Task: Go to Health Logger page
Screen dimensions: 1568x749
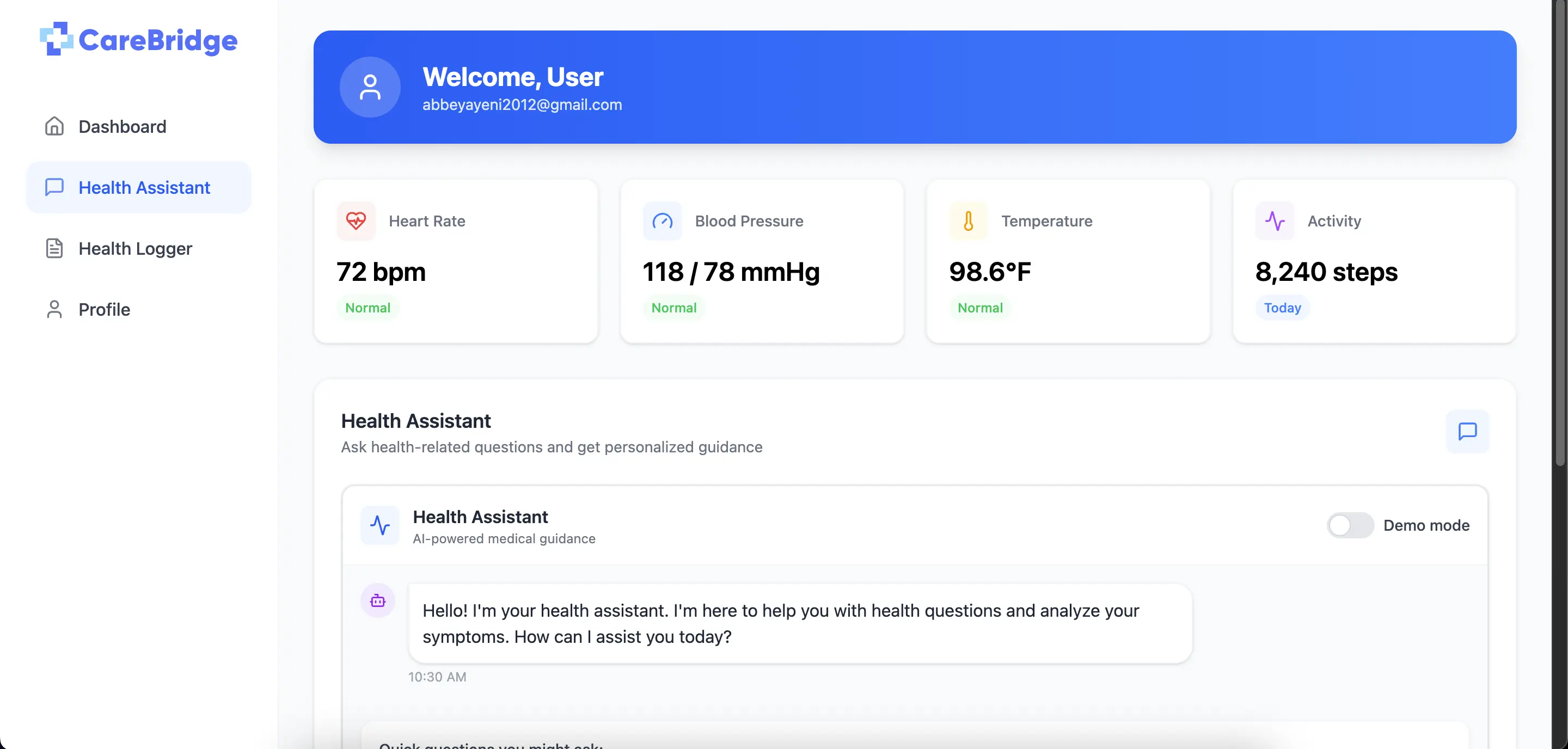Action: 135,248
